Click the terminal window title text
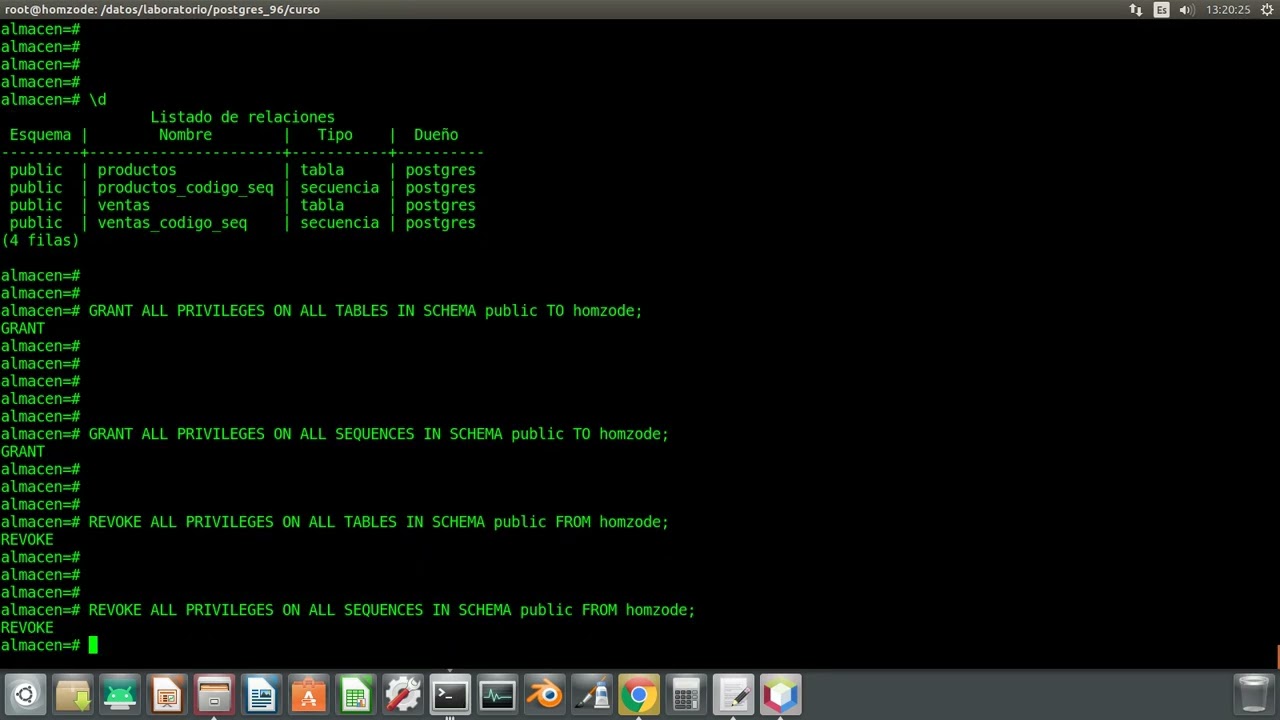1280x720 pixels. 162,9
